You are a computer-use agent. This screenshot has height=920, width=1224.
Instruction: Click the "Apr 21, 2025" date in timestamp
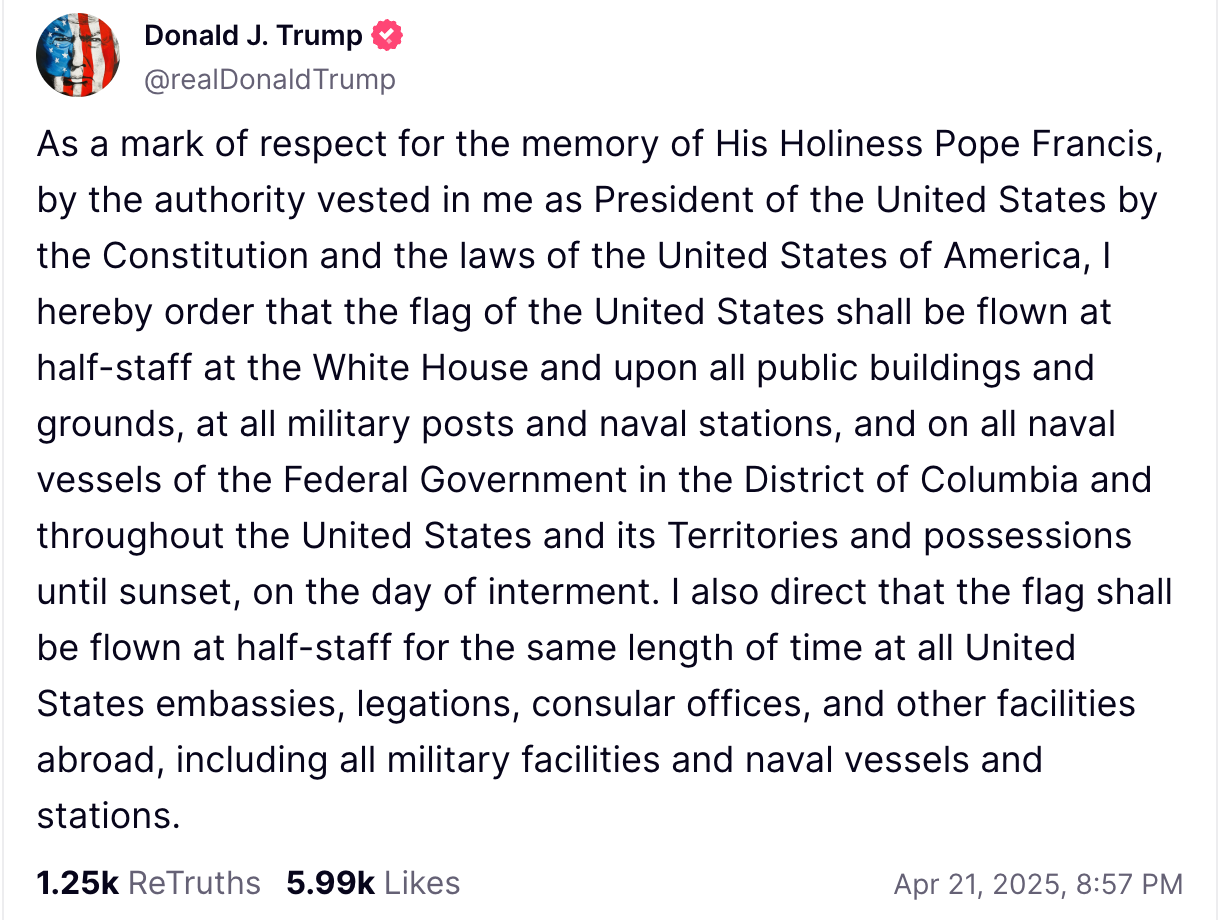pos(975,884)
